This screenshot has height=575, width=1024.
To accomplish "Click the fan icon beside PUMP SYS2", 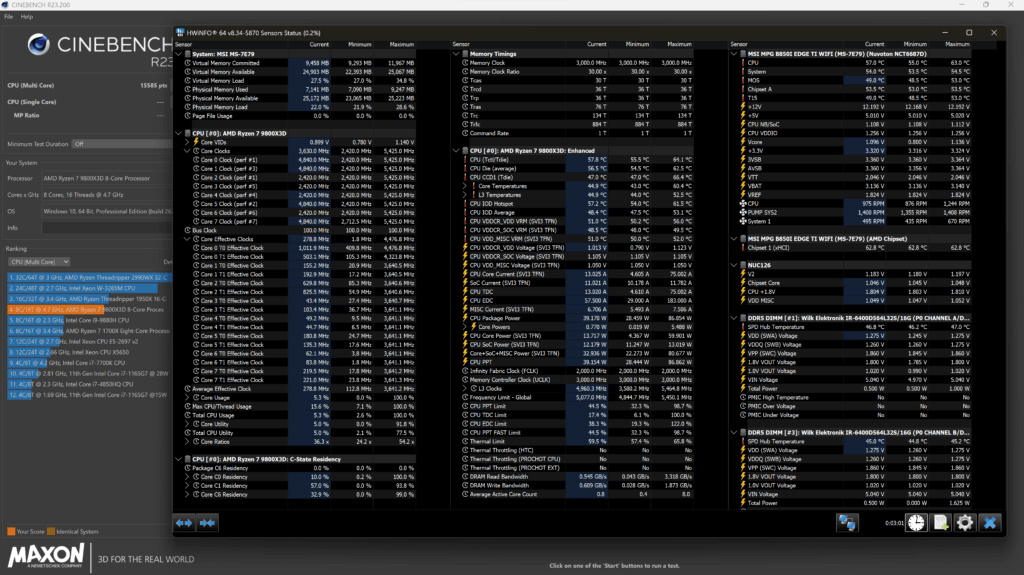I will [x=743, y=212].
